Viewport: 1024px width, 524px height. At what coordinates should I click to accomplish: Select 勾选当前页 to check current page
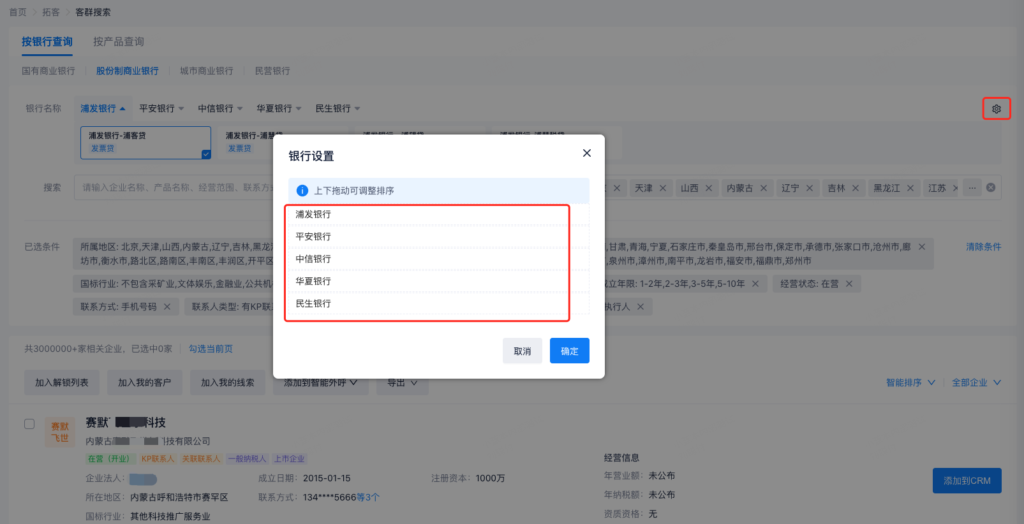click(210, 349)
